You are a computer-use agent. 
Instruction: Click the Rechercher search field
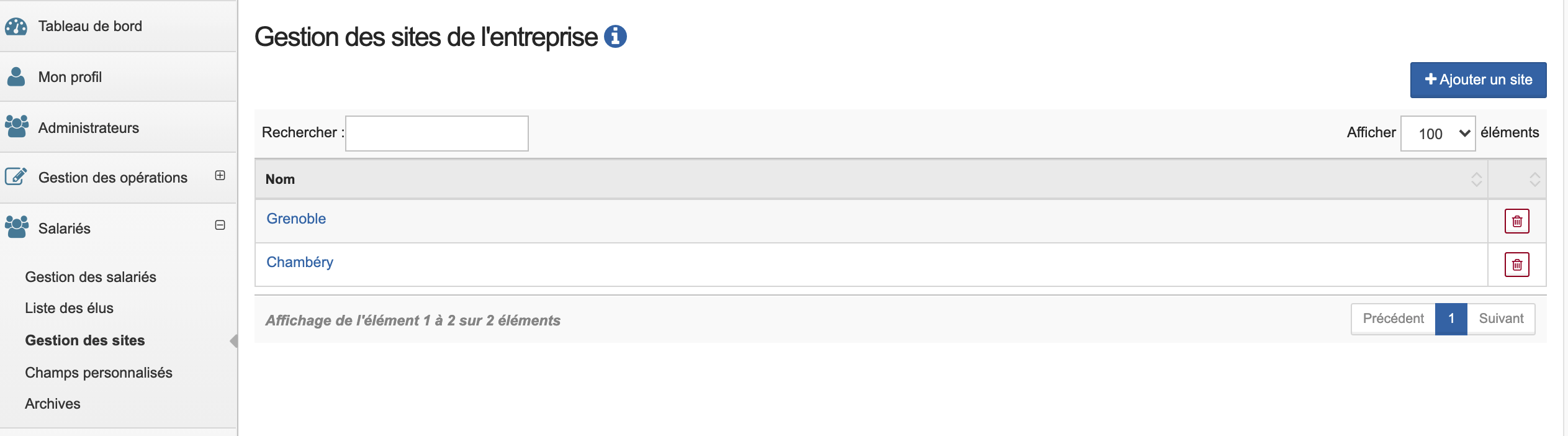(437, 134)
